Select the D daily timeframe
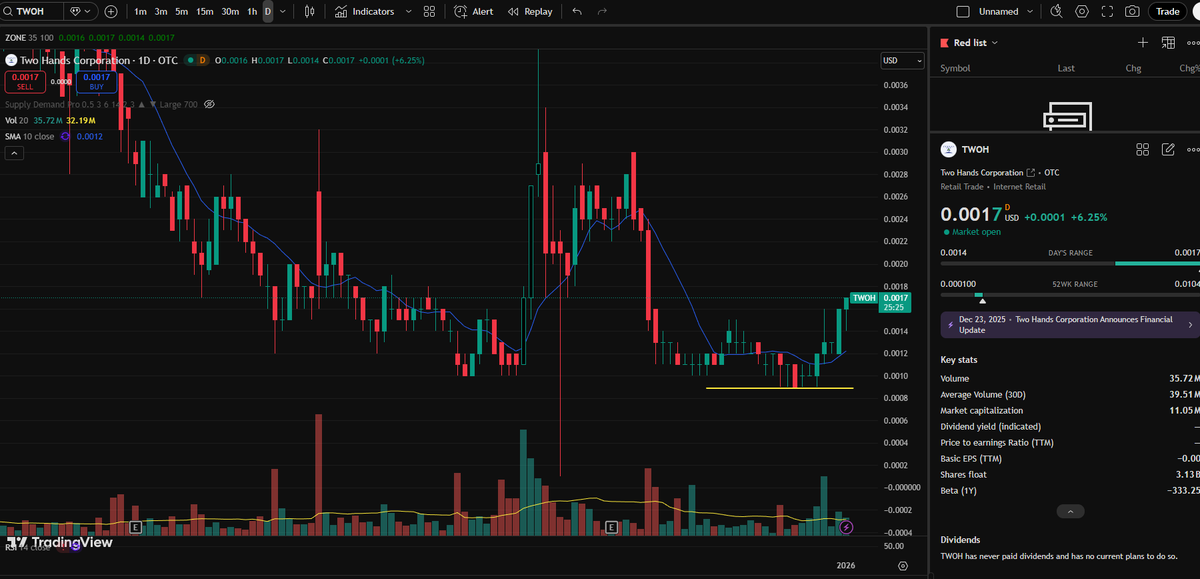 point(267,12)
